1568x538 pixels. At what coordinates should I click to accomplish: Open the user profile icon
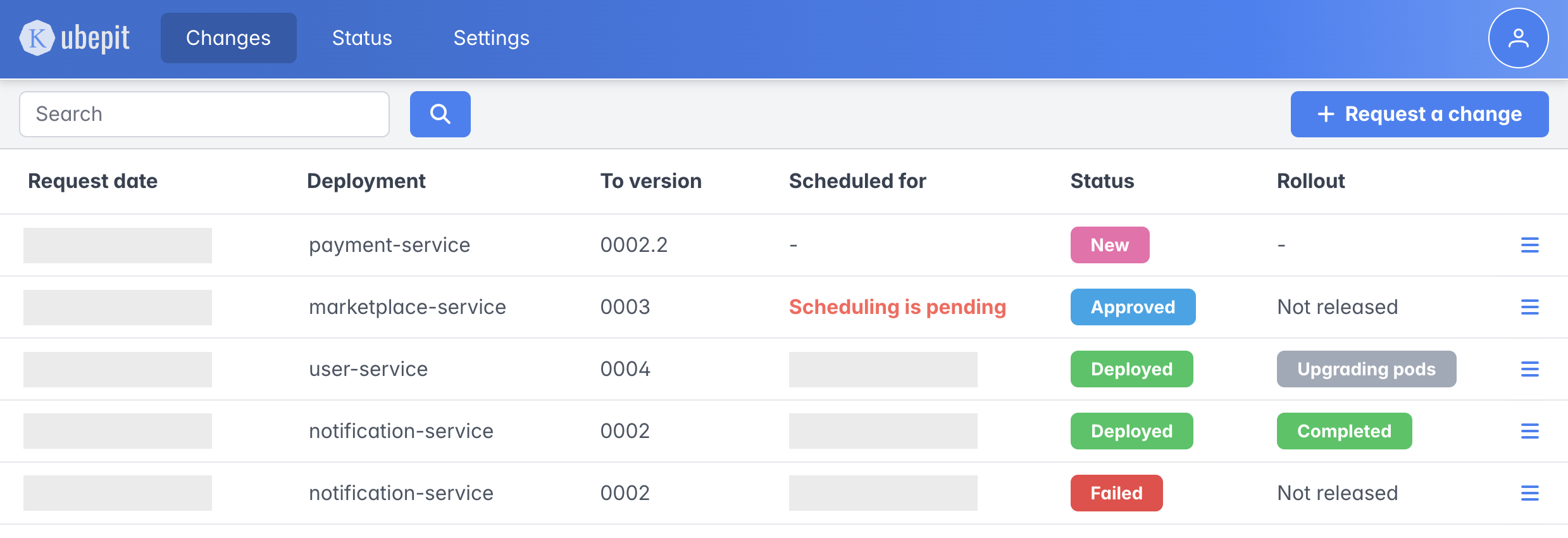[1517, 38]
